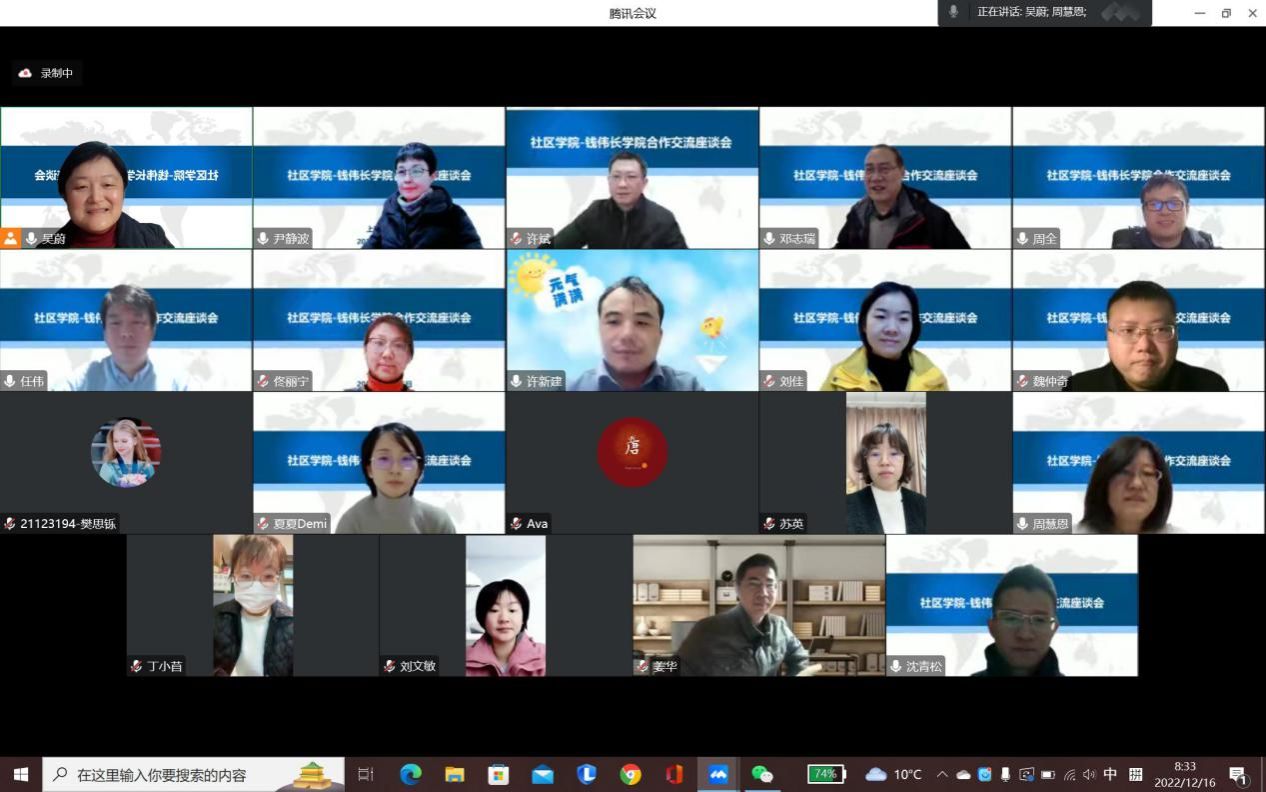Viewport: 1266px width, 792px height.
Task: Open Tencent Meeting from the taskbar
Action: [x=718, y=774]
